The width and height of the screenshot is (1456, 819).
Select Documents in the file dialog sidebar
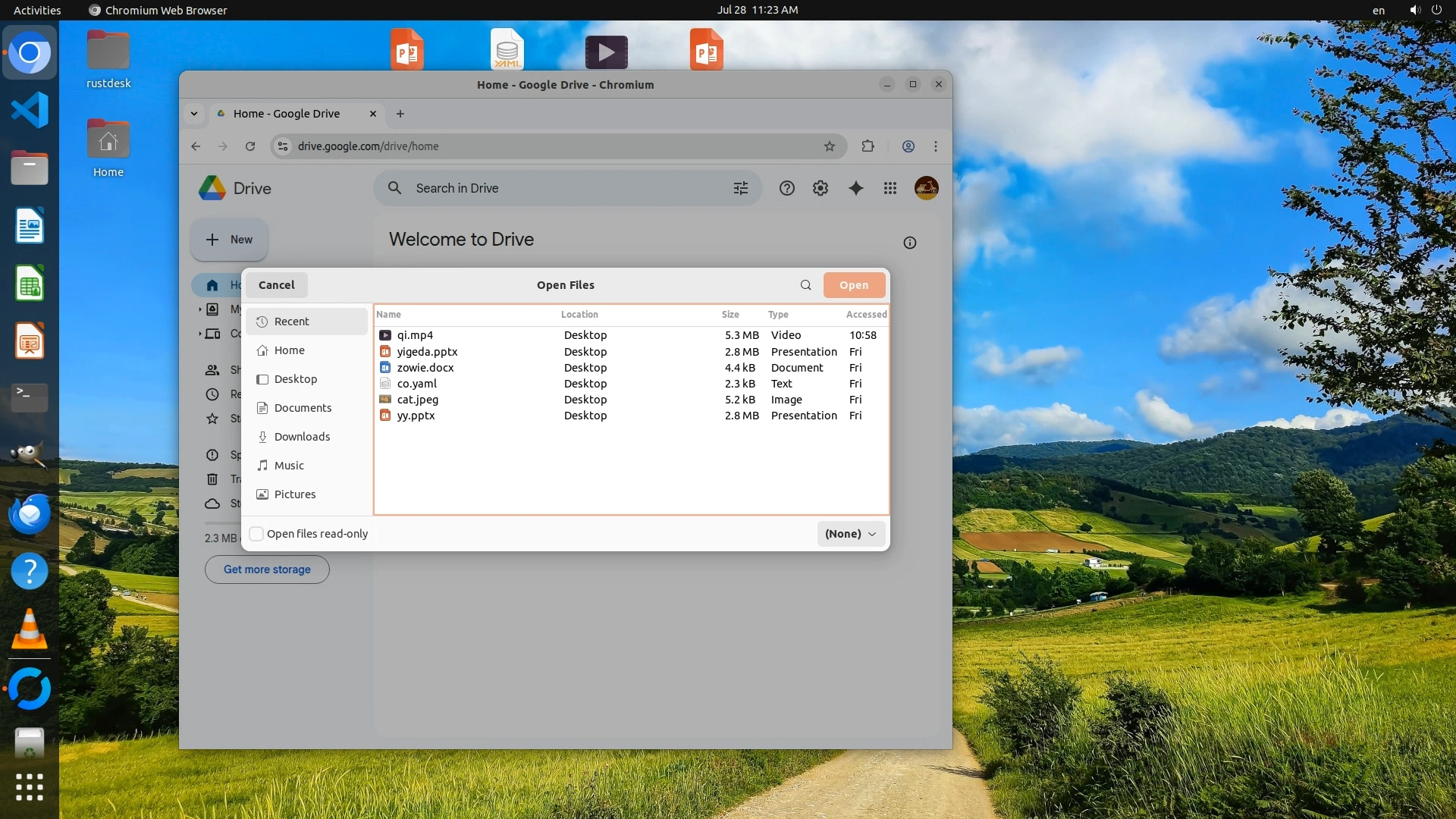pyautogui.click(x=303, y=408)
